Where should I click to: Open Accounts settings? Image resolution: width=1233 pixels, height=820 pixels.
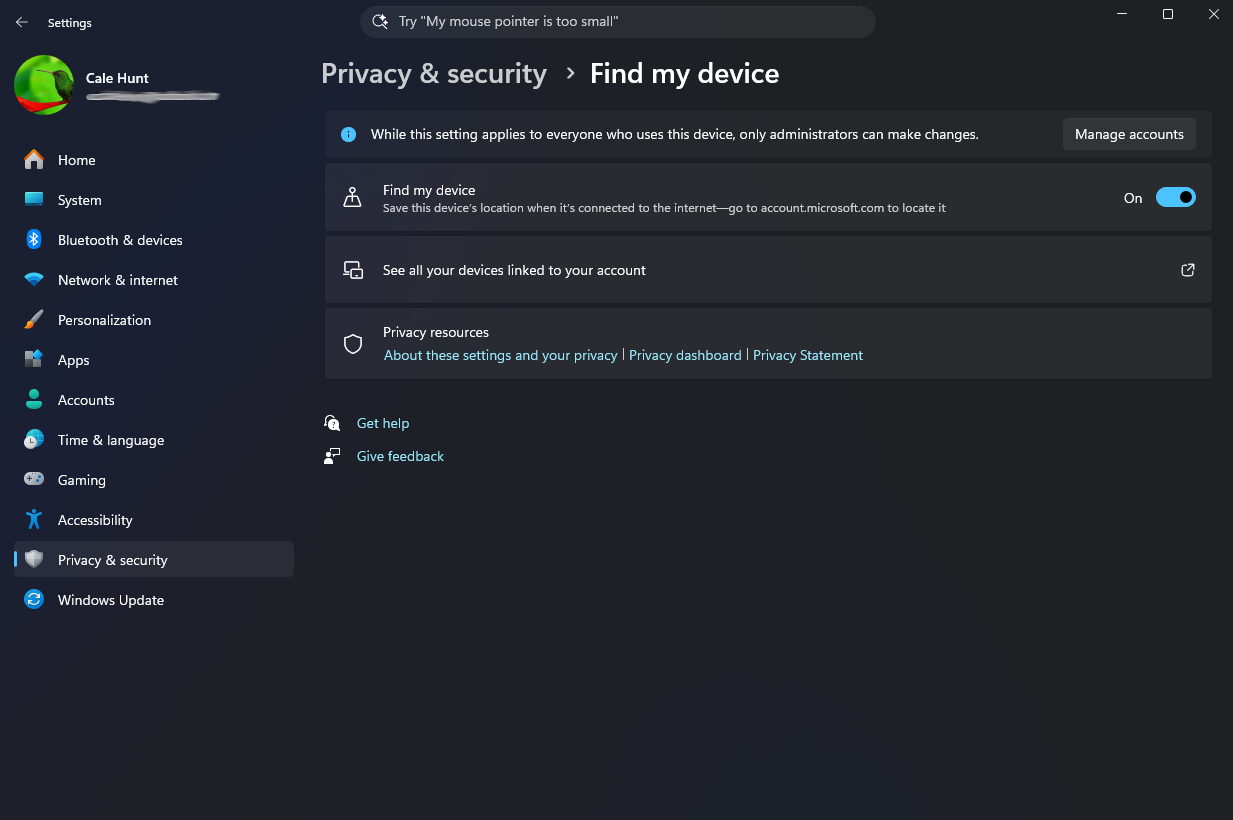point(154,400)
